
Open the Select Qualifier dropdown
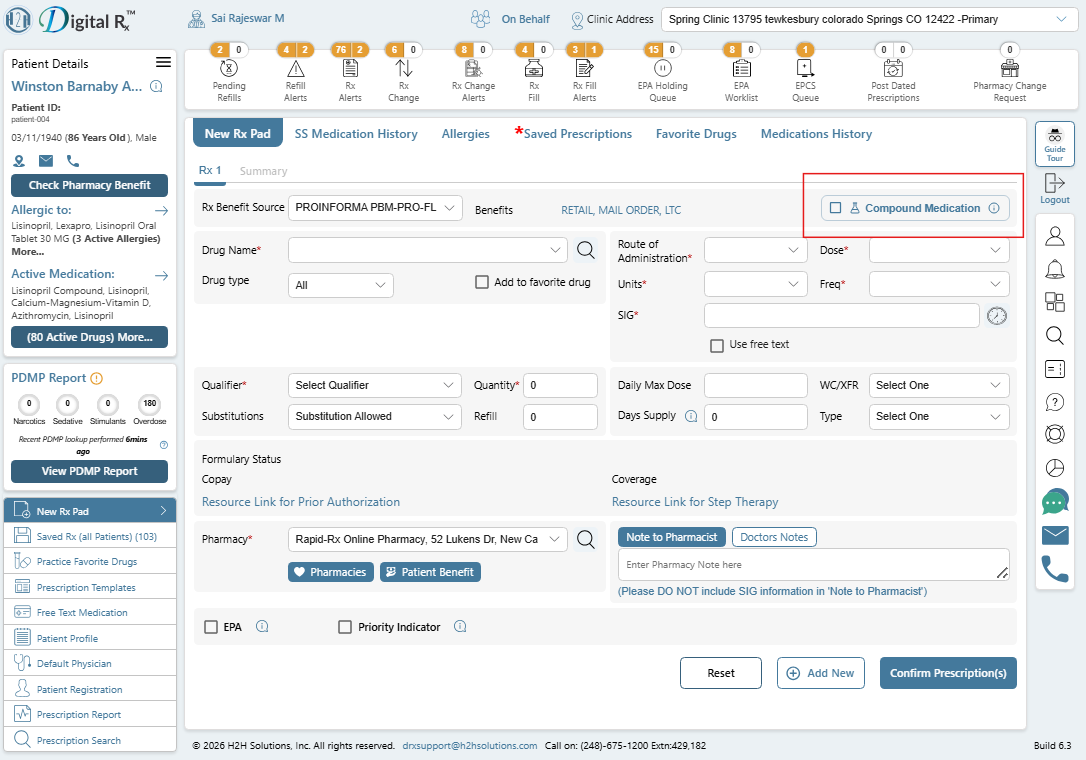[375, 385]
